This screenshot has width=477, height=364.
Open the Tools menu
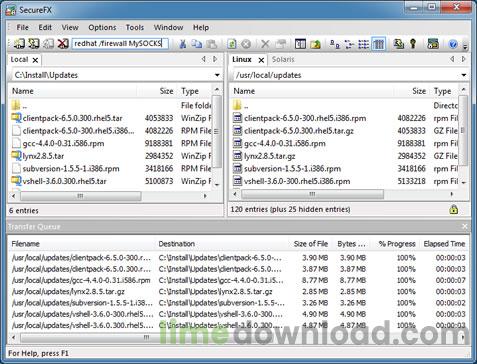point(135,27)
